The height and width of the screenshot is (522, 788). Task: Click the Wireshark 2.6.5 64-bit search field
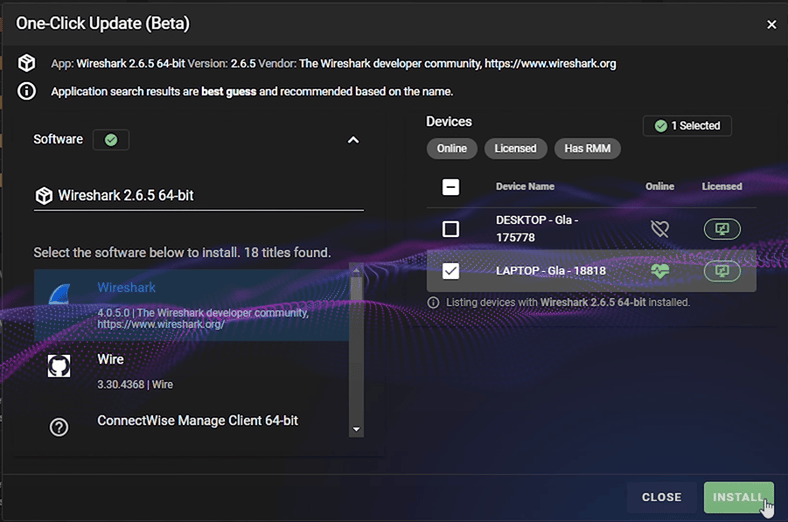[x=200, y=196]
